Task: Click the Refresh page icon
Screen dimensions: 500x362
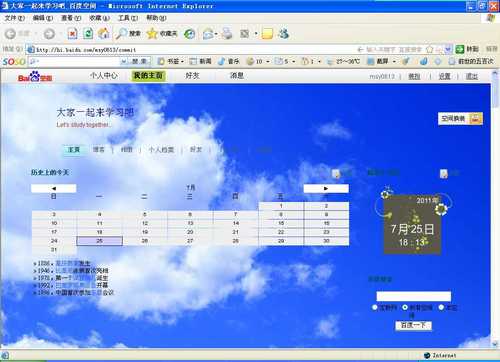Action: tap(88, 33)
